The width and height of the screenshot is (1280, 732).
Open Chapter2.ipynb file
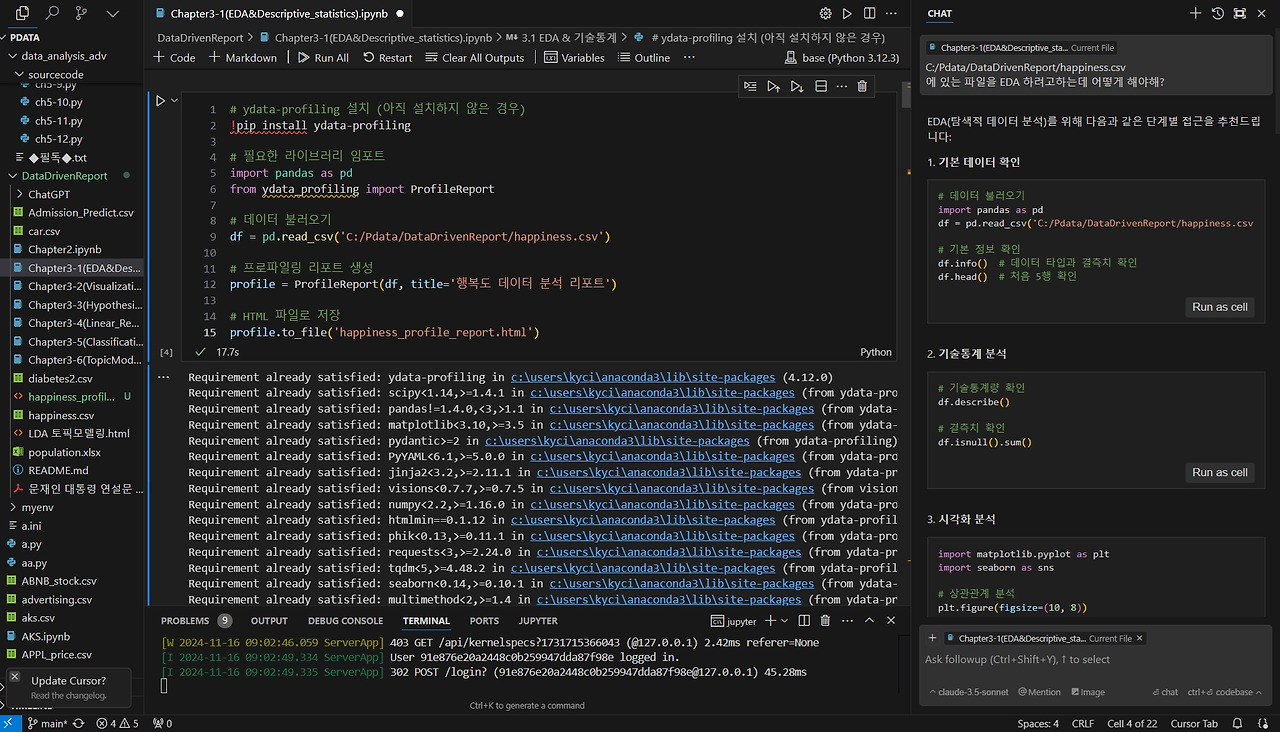tap(64, 249)
